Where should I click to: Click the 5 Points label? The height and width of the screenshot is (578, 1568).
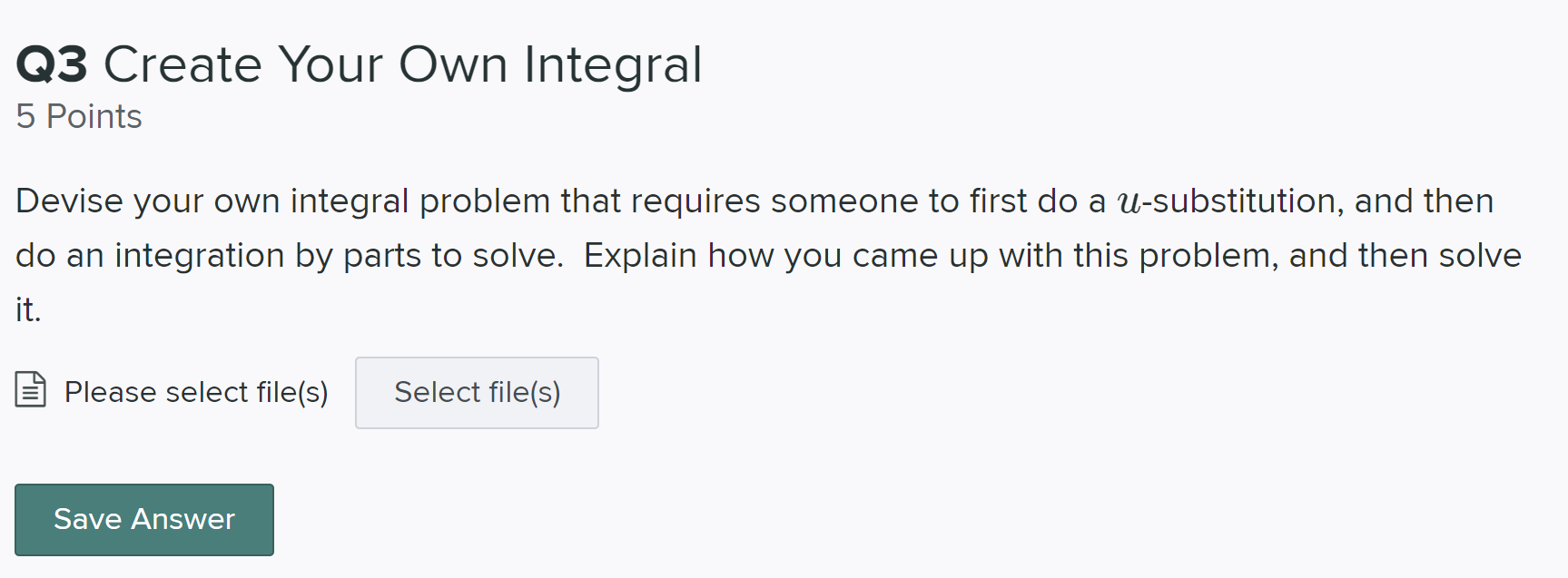tap(78, 115)
